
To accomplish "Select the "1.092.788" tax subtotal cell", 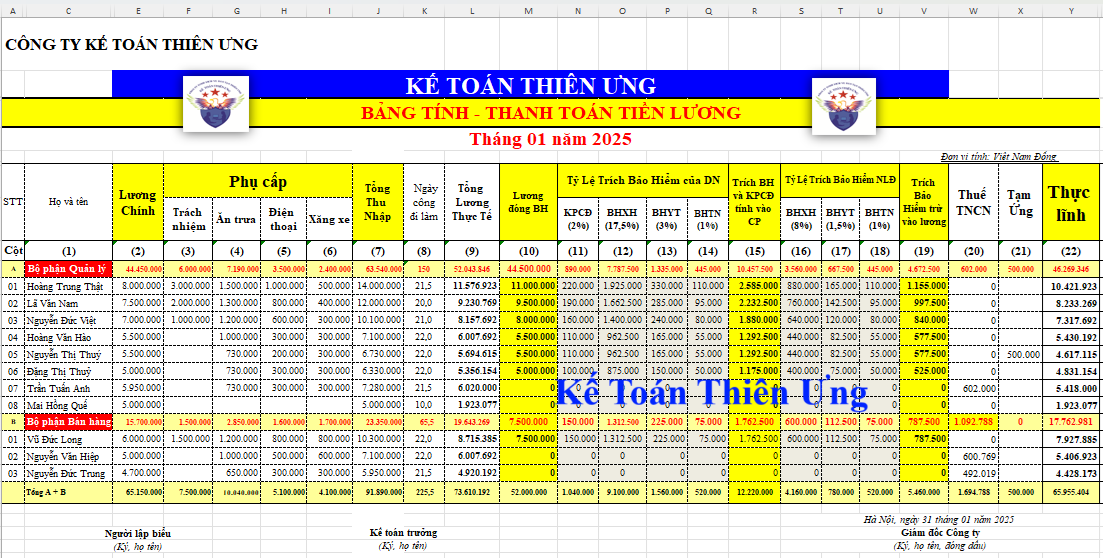I will [973, 421].
